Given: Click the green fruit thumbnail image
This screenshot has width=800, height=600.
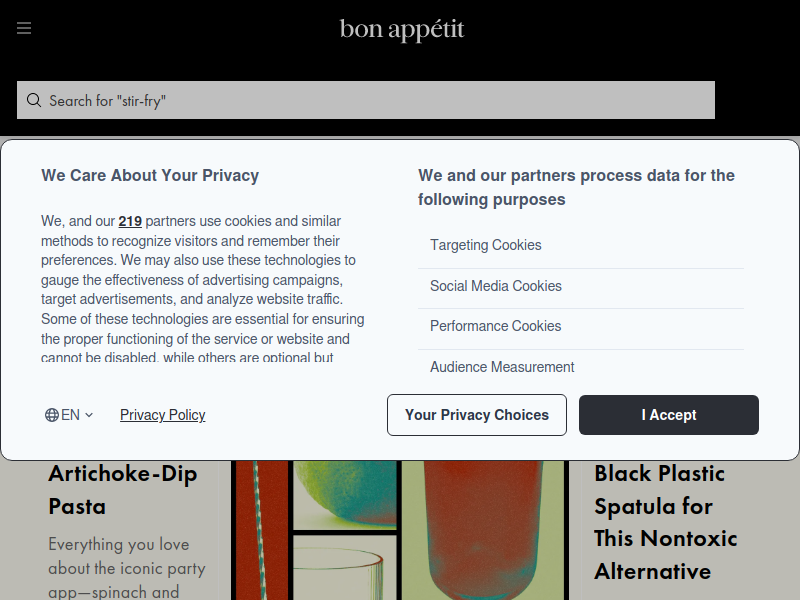Looking at the screenshot, I should pos(345,495).
